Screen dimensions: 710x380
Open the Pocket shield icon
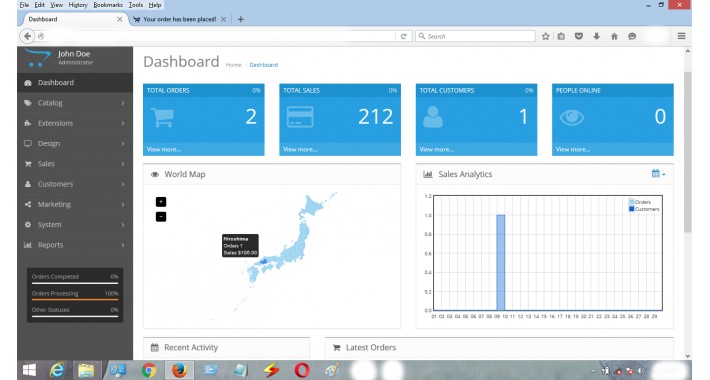click(579, 36)
